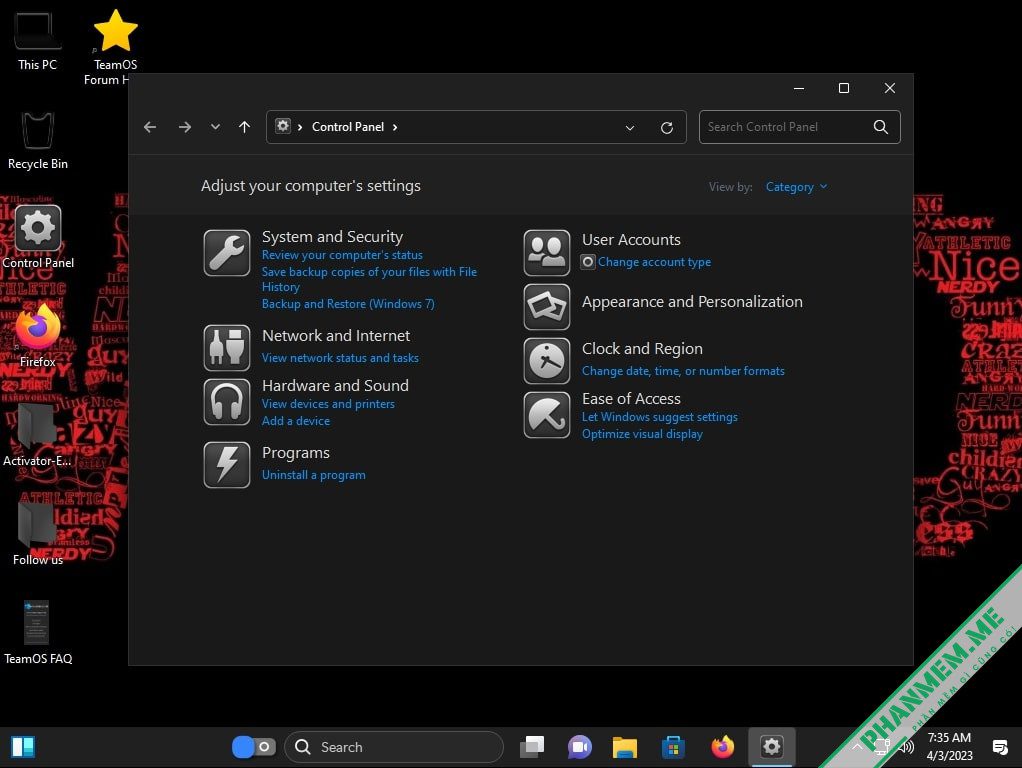
Task: Open Task View on the taskbar
Action: tap(532, 747)
